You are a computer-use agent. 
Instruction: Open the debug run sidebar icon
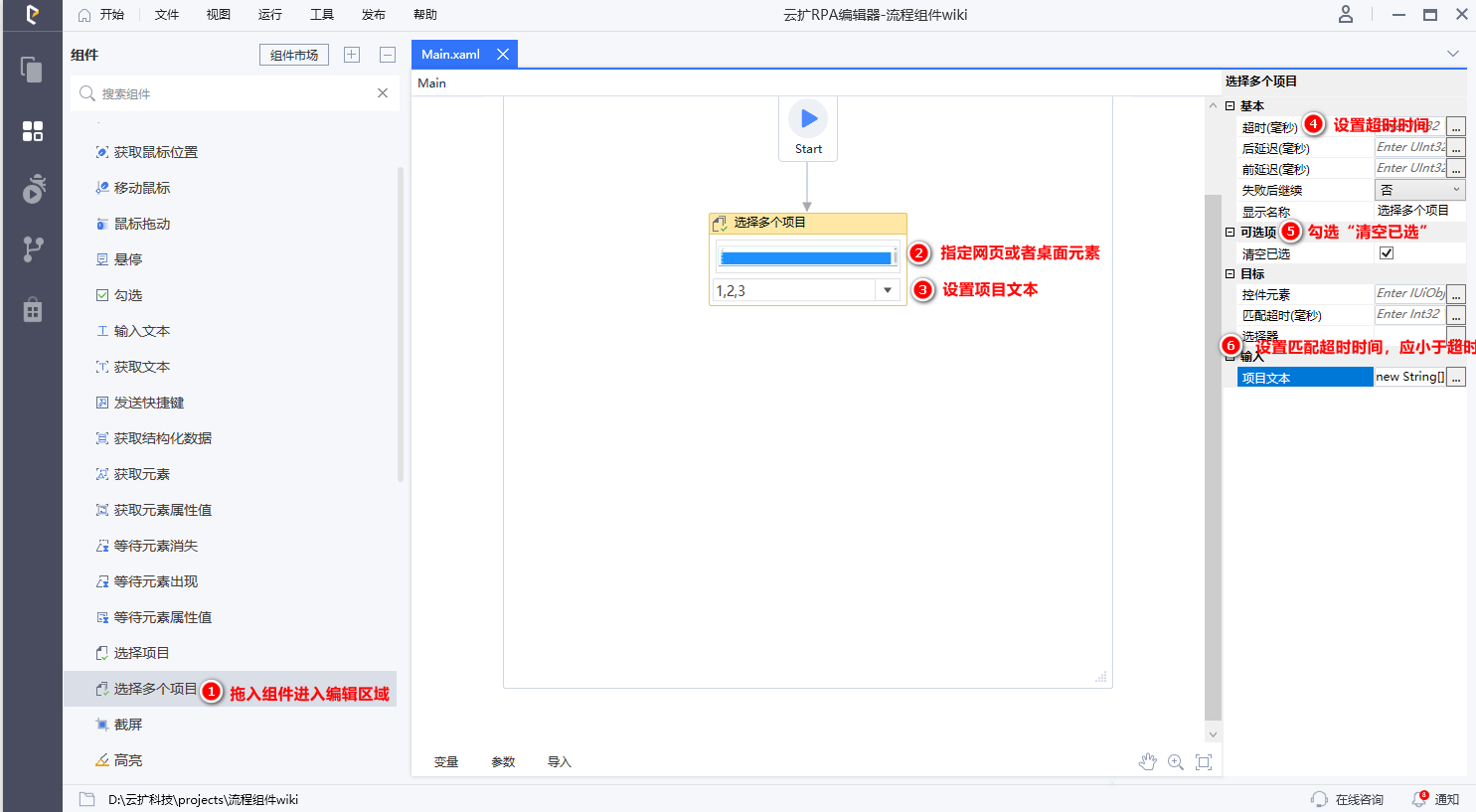(33, 189)
